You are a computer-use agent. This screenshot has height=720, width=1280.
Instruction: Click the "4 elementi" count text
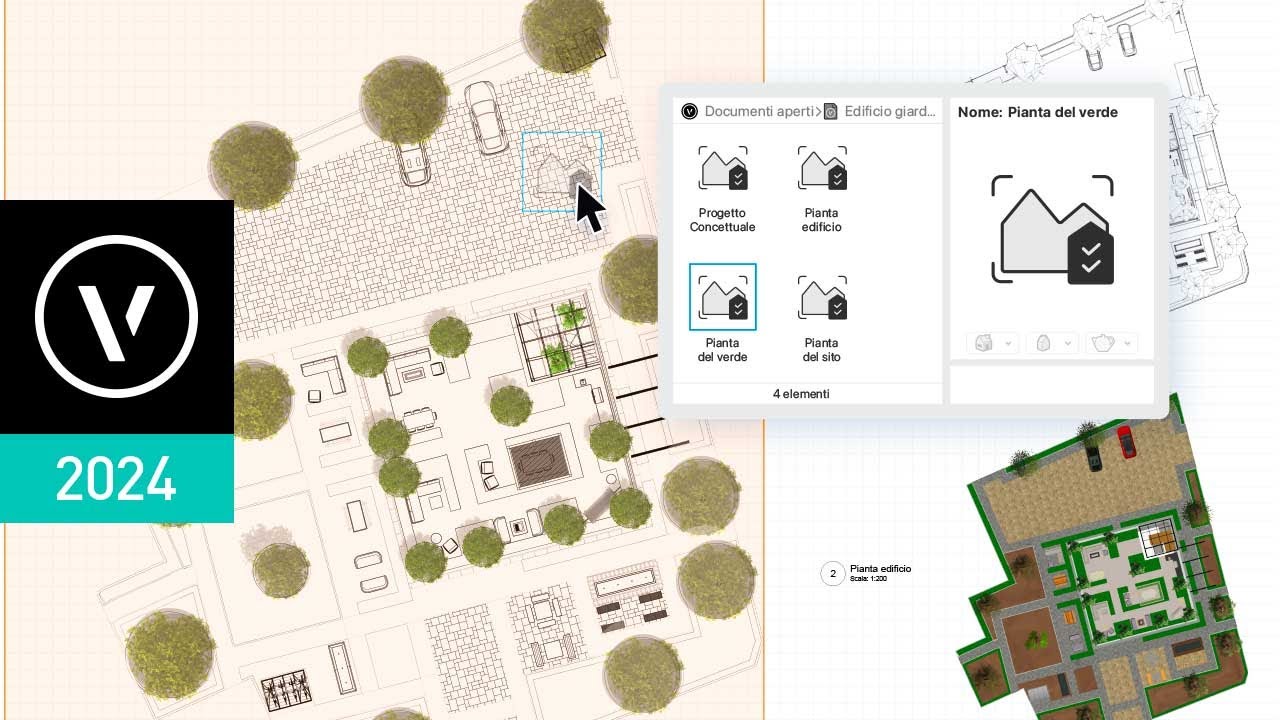tap(801, 394)
